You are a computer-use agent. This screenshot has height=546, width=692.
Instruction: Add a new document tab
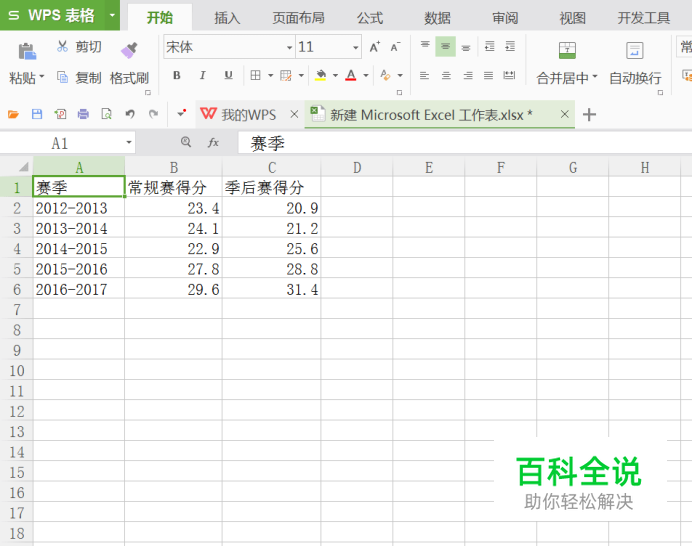coord(589,115)
